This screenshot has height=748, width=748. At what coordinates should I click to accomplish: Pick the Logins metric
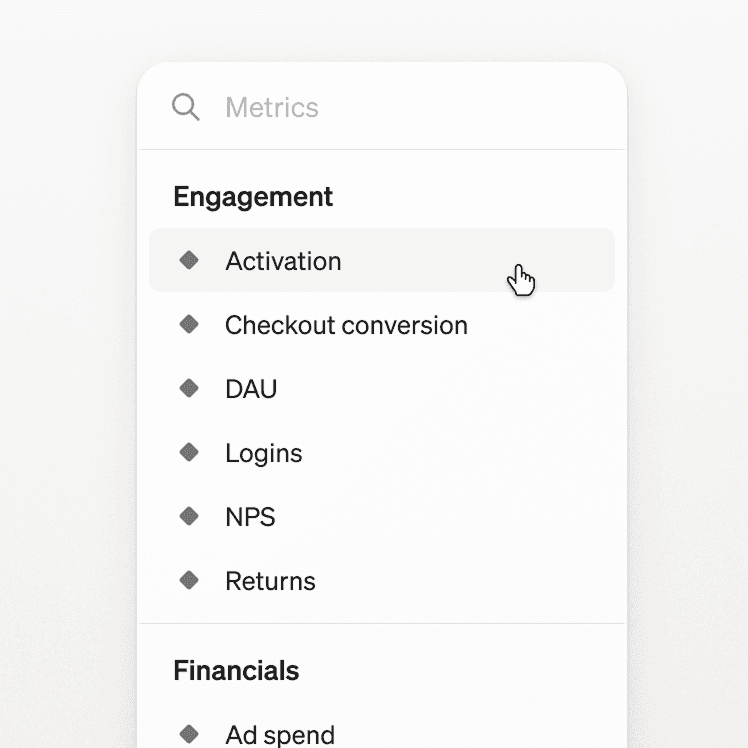[263, 453]
